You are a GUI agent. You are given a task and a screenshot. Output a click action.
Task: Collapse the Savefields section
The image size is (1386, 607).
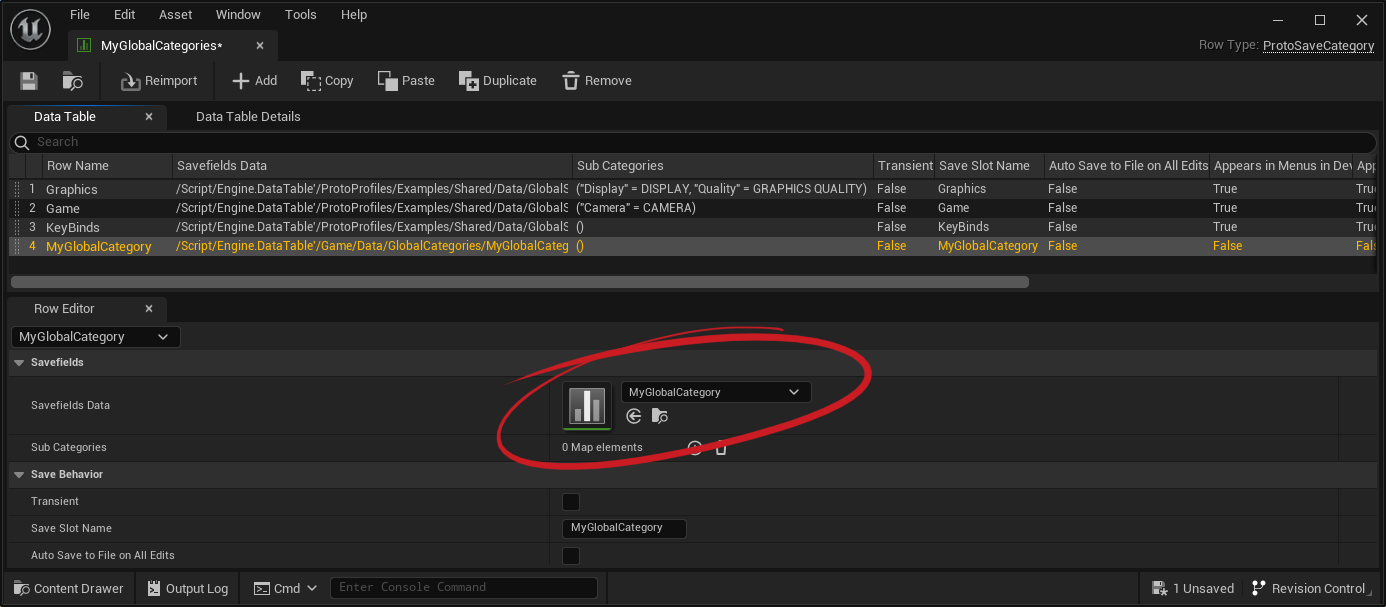click(x=18, y=363)
